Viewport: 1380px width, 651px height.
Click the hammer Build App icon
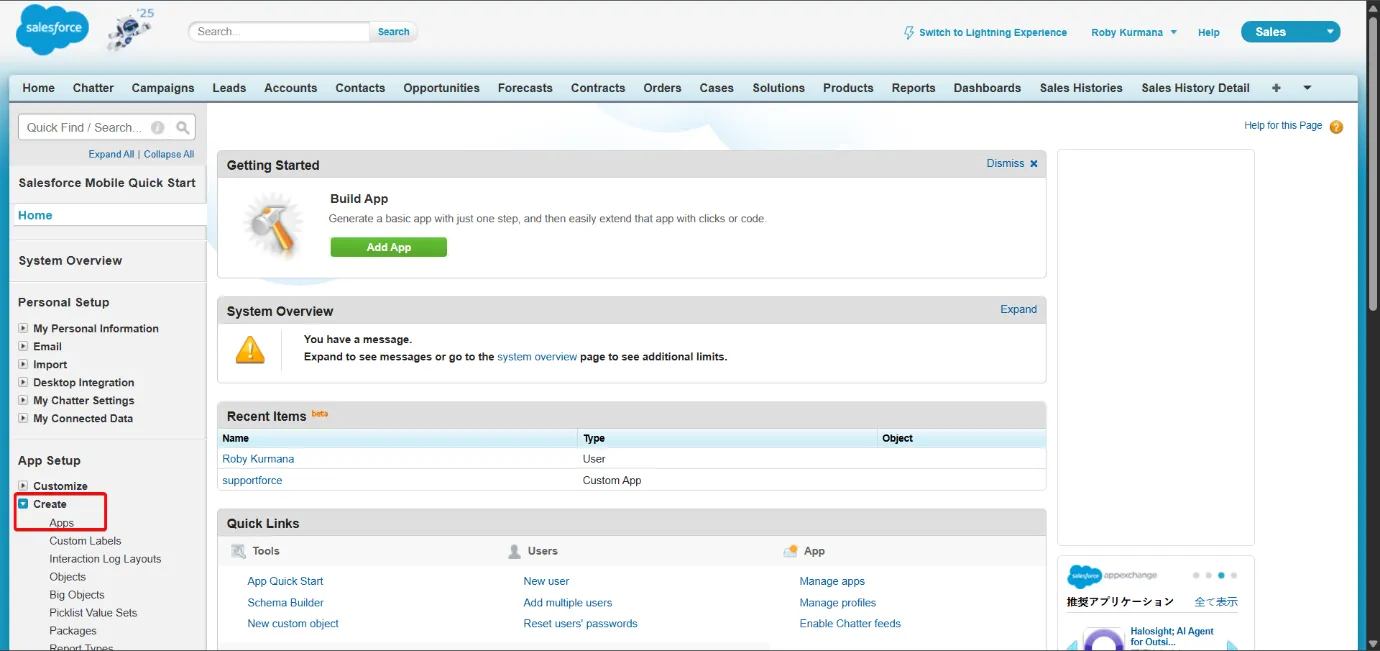pyautogui.click(x=273, y=227)
